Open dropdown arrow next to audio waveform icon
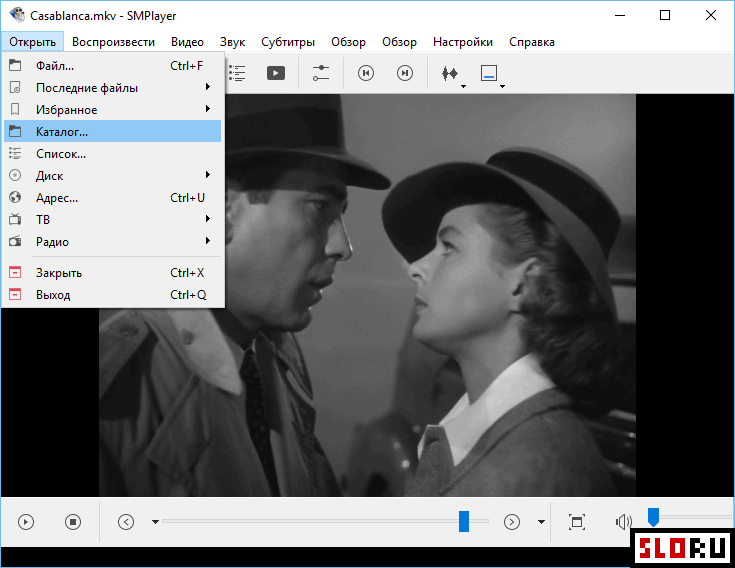Image resolution: width=735 pixels, height=568 pixels. (463, 86)
